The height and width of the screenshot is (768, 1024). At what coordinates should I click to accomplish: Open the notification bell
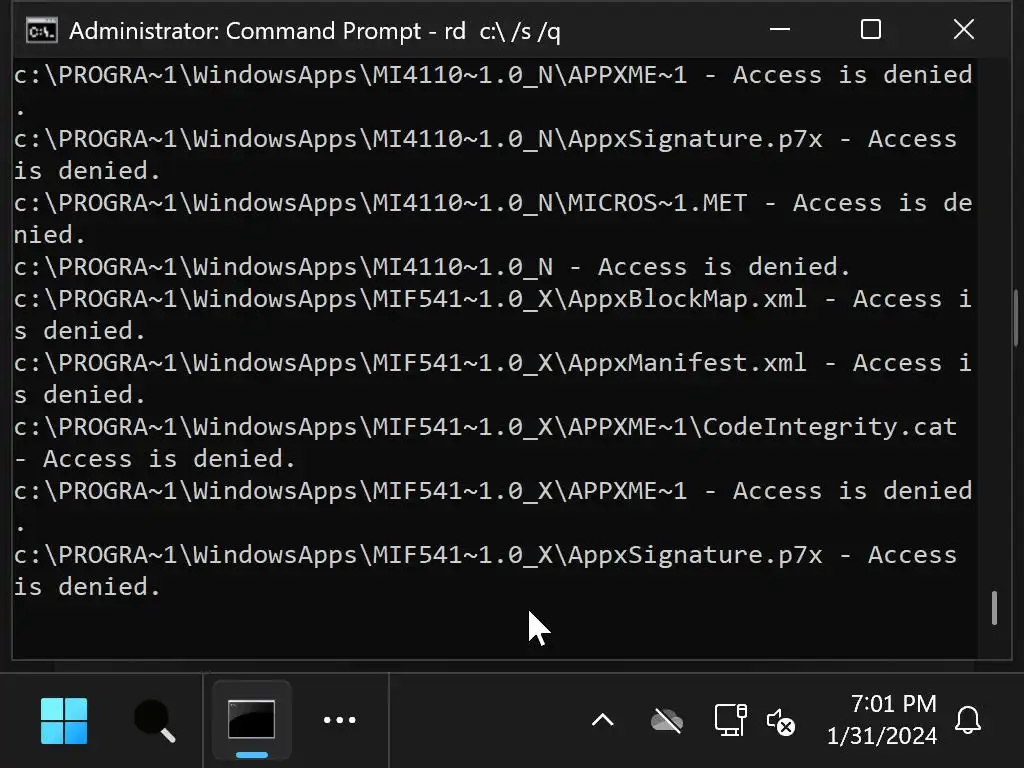click(967, 720)
